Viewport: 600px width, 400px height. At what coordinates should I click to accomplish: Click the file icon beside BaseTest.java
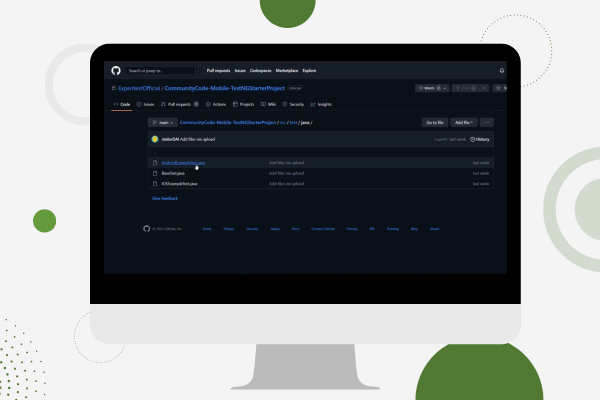tap(155, 173)
